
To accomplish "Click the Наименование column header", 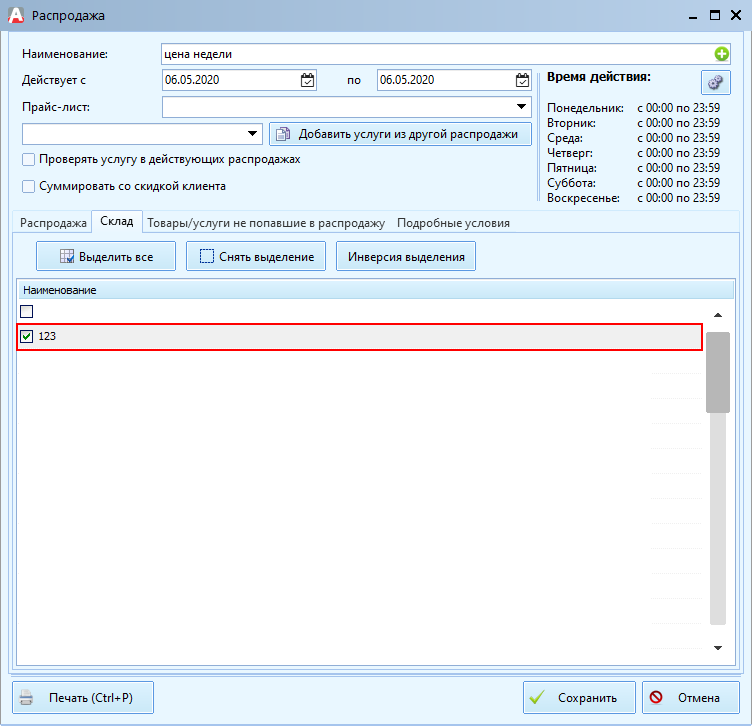I will click(376, 290).
